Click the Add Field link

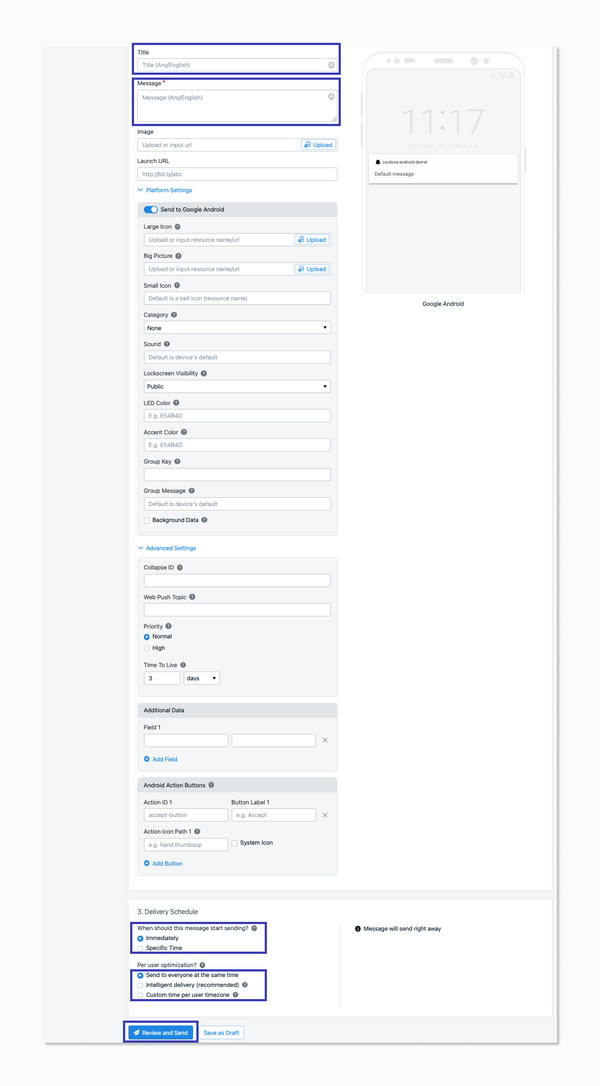pos(164,759)
